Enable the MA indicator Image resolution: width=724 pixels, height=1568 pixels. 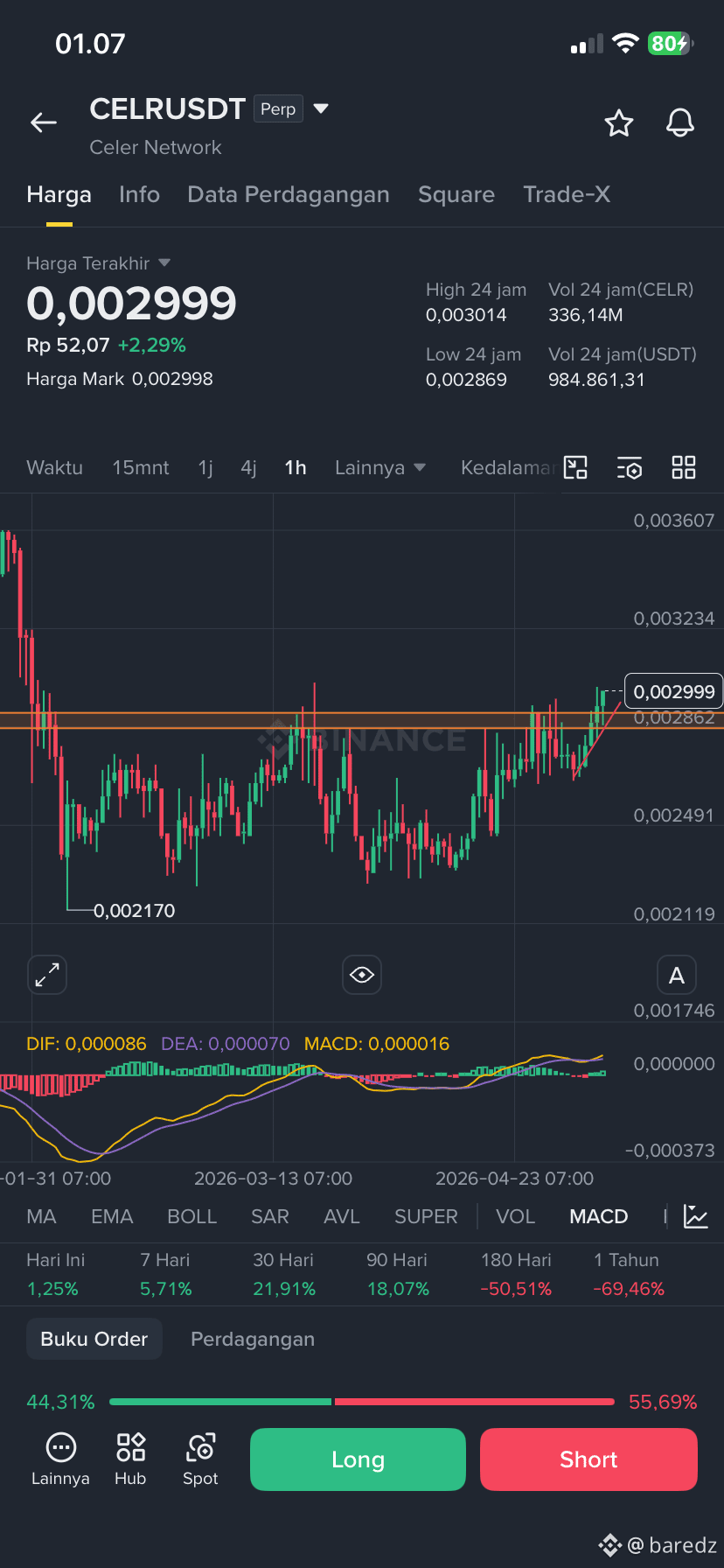pyautogui.click(x=41, y=1216)
